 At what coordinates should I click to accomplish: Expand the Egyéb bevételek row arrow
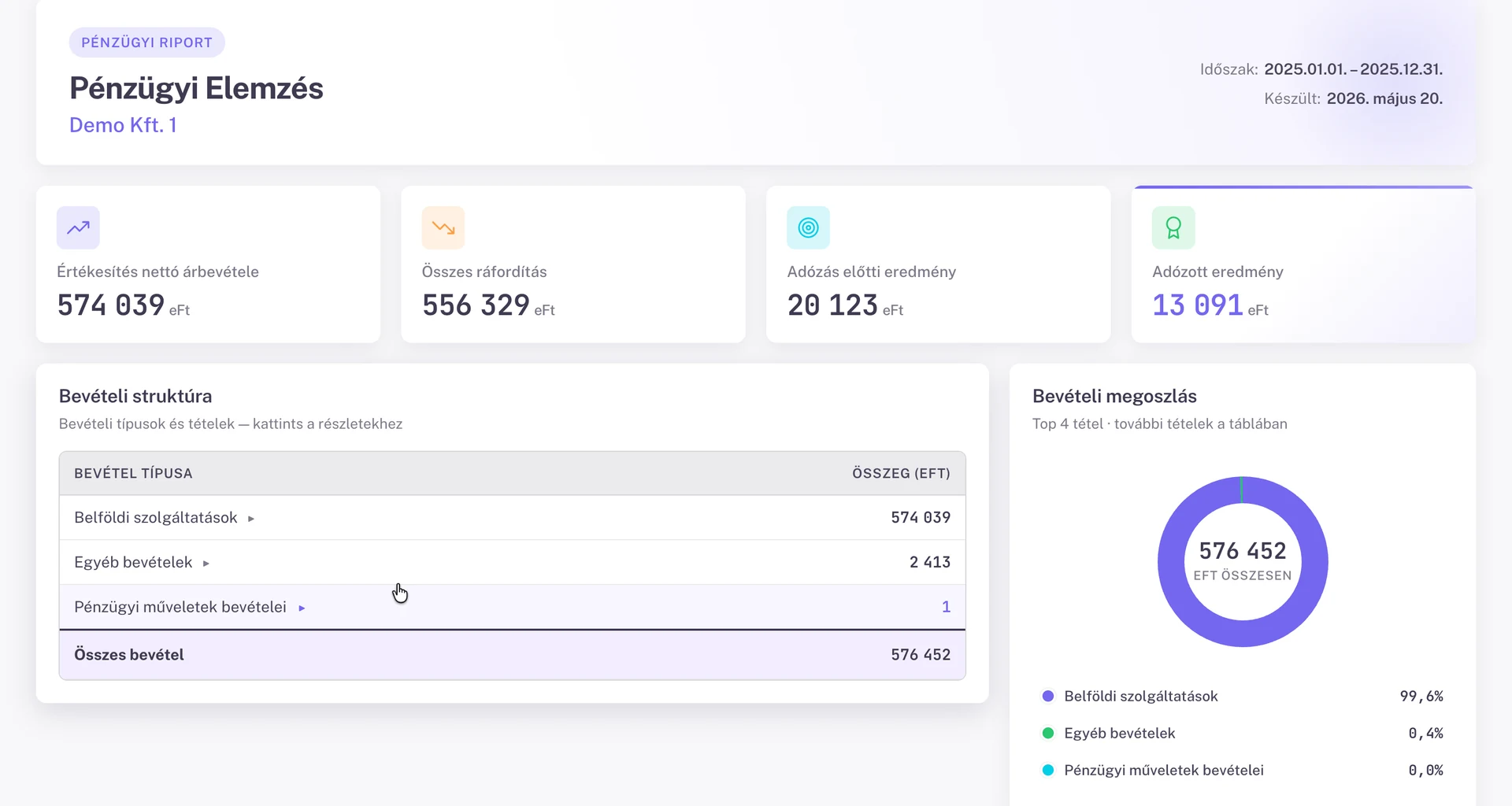tap(206, 564)
